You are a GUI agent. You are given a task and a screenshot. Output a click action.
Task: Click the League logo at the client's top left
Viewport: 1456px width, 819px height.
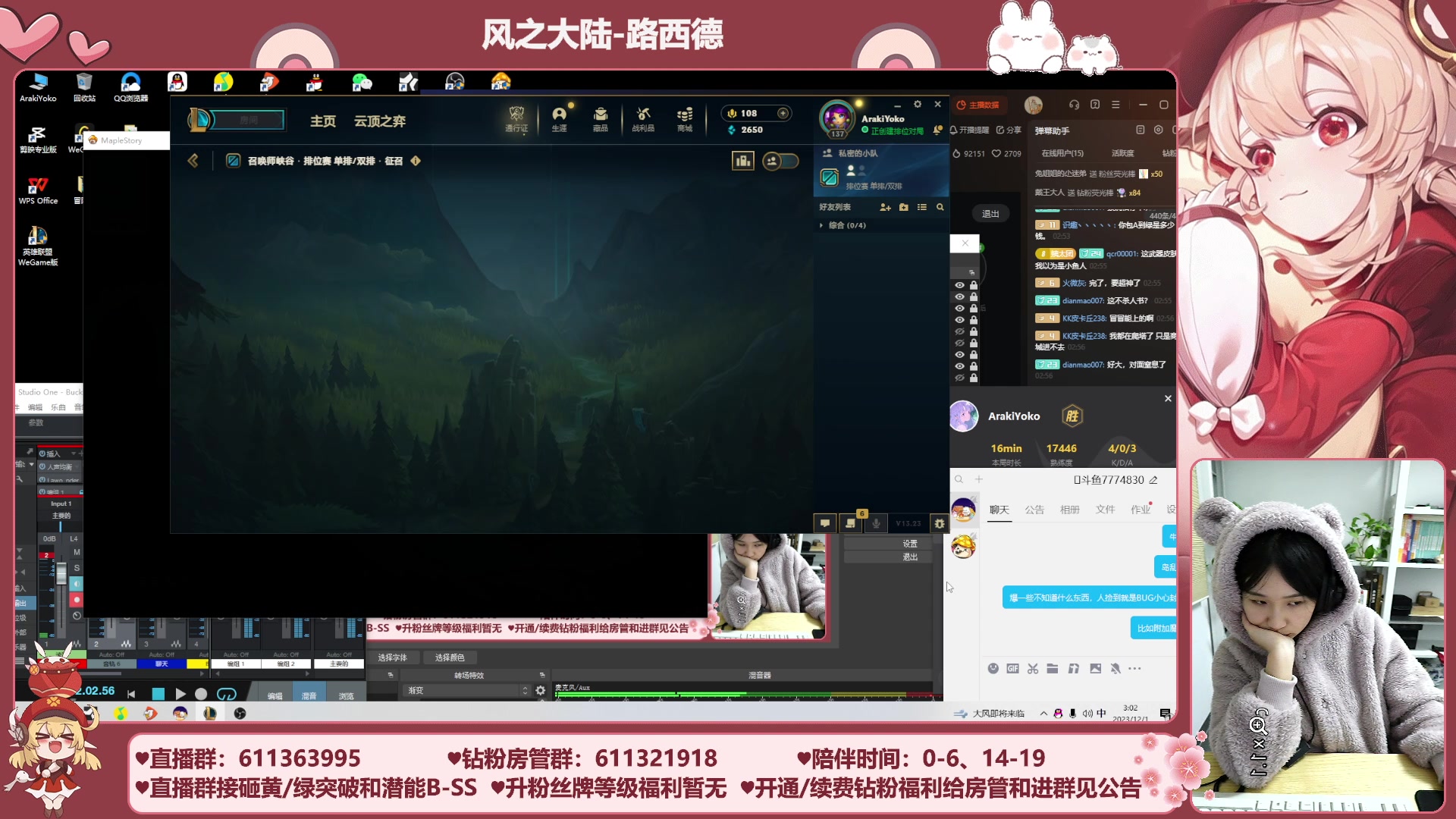(199, 119)
